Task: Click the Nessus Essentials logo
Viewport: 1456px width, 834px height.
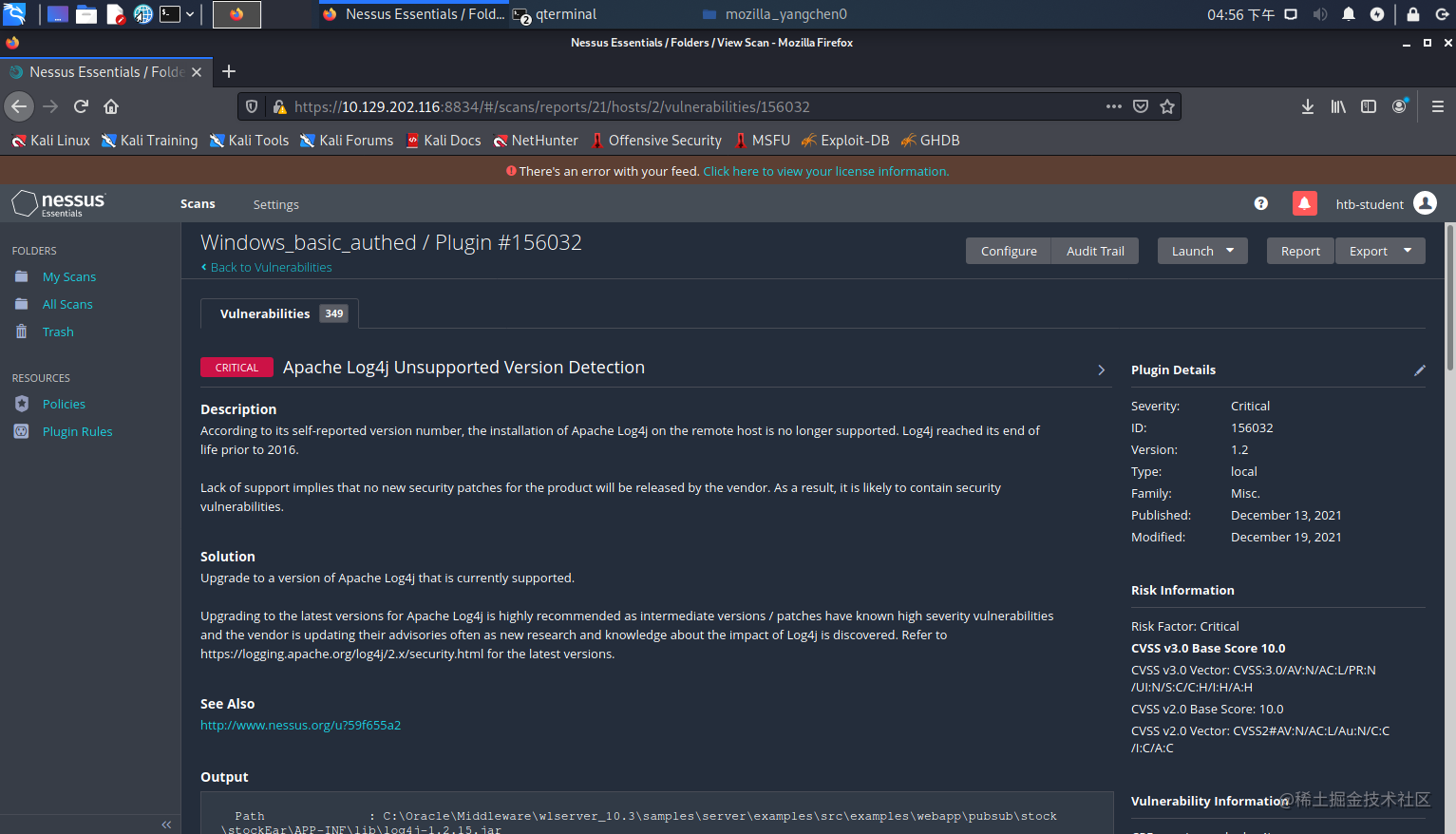Action: 59,203
